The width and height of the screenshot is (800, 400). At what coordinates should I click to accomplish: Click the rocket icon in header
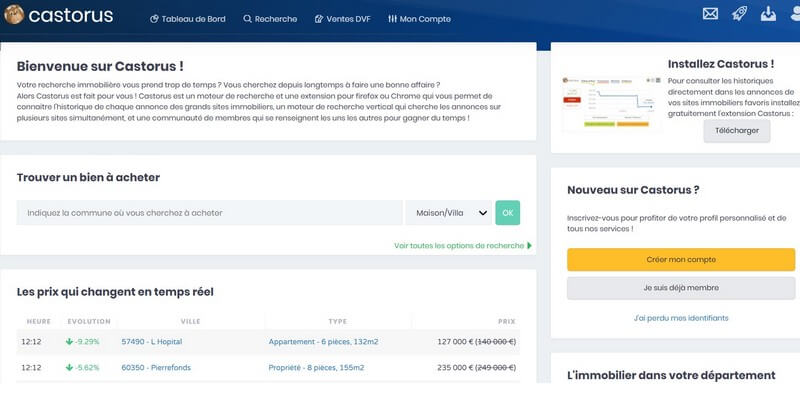click(739, 14)
